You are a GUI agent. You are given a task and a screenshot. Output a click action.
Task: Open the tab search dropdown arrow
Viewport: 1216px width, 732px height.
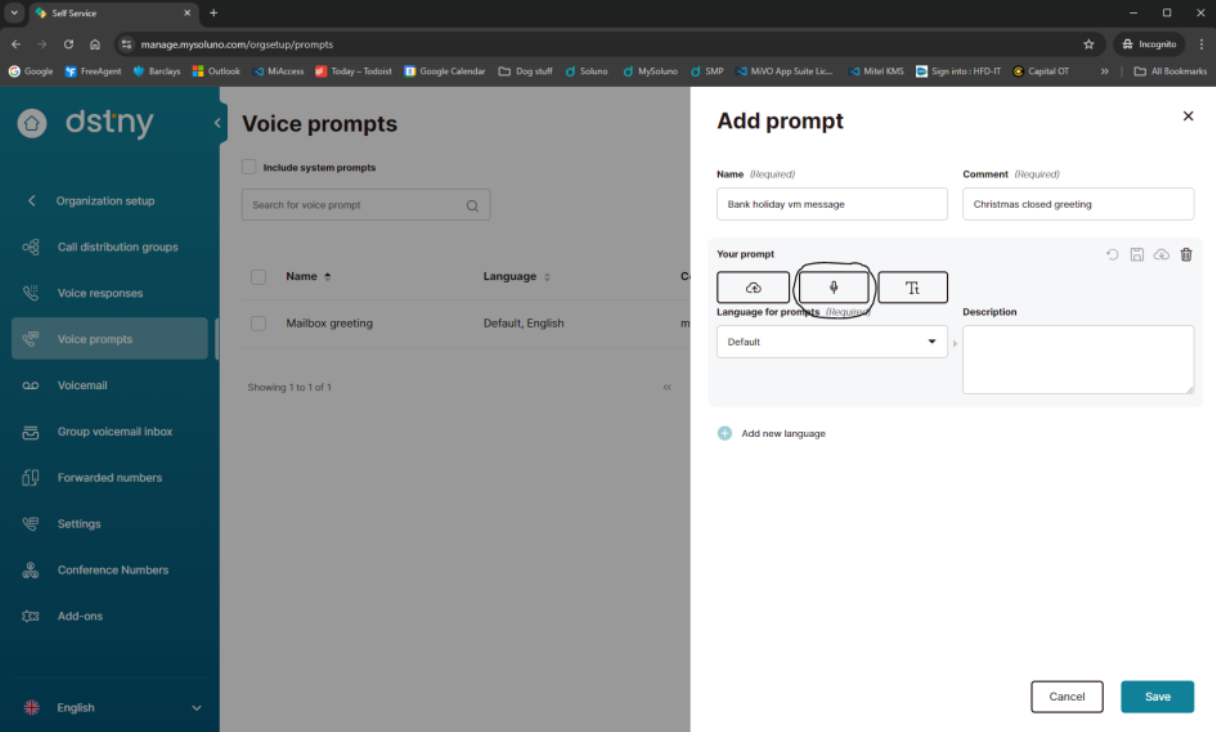[x=14, y=13]
